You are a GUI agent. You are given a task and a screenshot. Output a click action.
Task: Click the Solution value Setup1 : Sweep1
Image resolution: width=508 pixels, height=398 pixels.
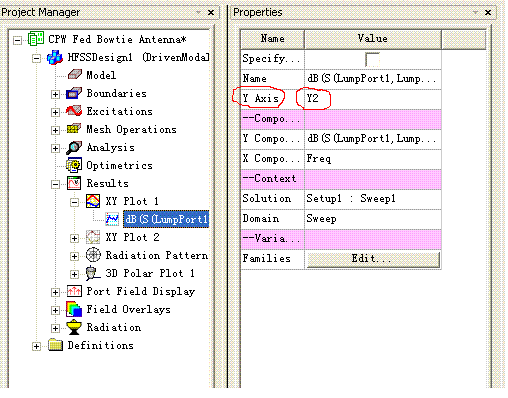coord(373,199)
